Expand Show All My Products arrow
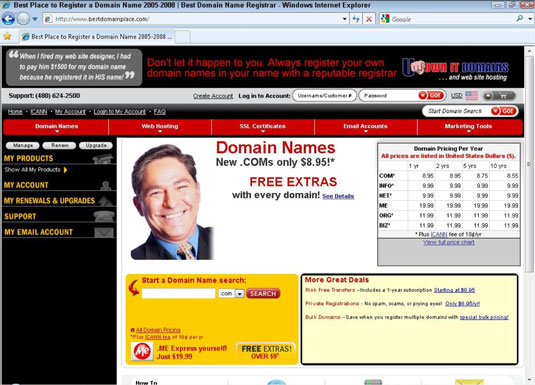Image resolution: width=535 pixels, height=385 pixels. (65, 170)
